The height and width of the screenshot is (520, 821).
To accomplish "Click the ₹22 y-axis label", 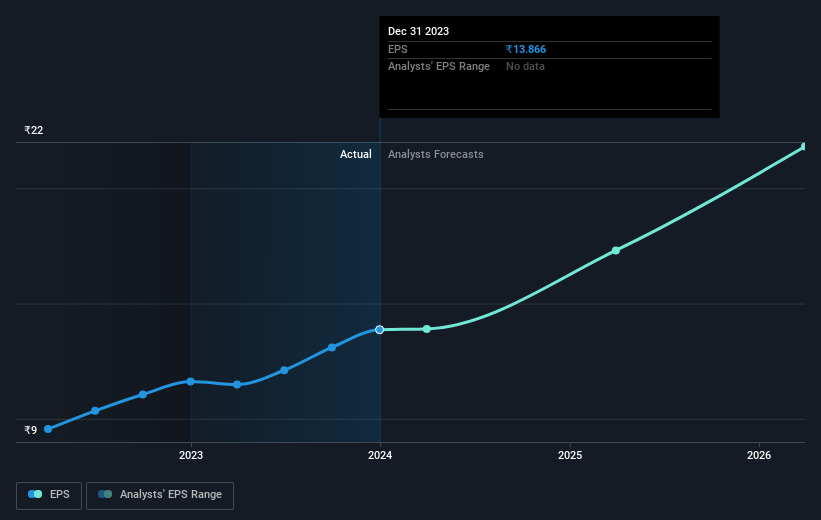I will [34, 130].
